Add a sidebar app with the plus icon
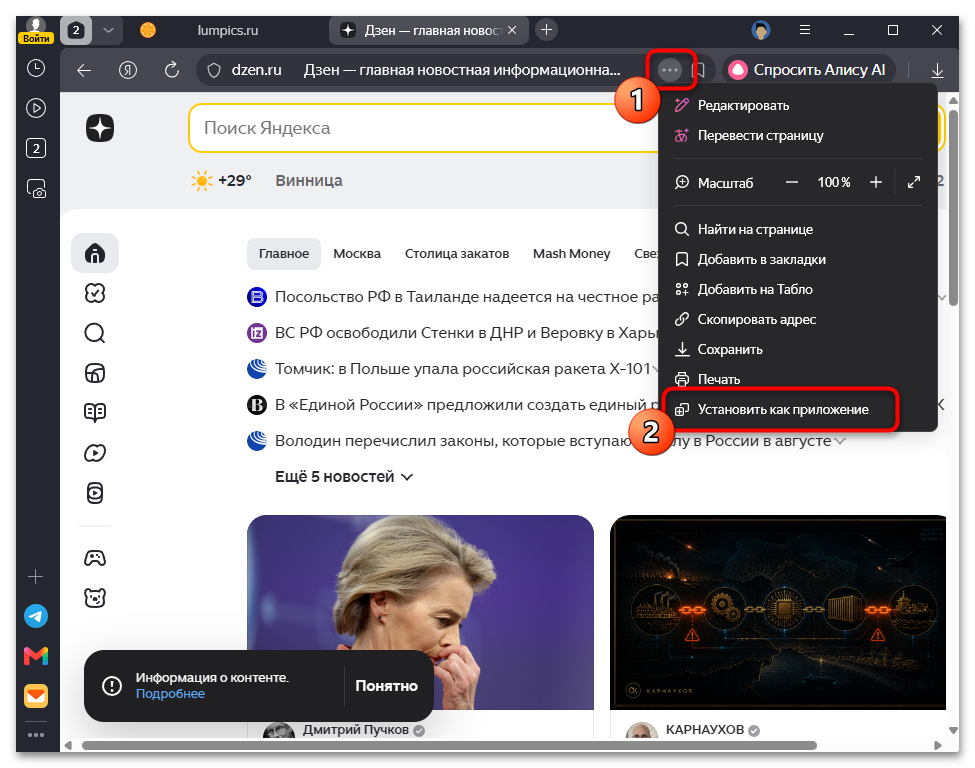This screenshot has height=768, width=975. coord(35,576)
